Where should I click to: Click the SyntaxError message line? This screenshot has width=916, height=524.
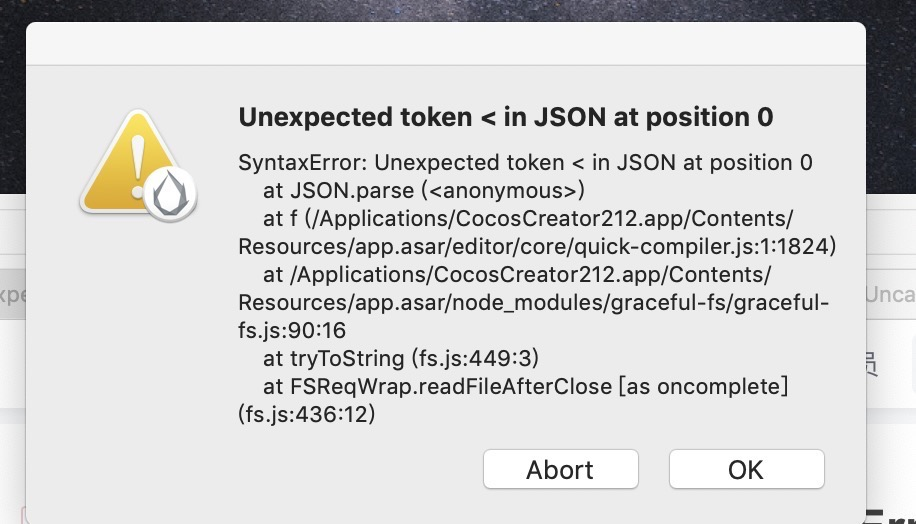(525, 163)
